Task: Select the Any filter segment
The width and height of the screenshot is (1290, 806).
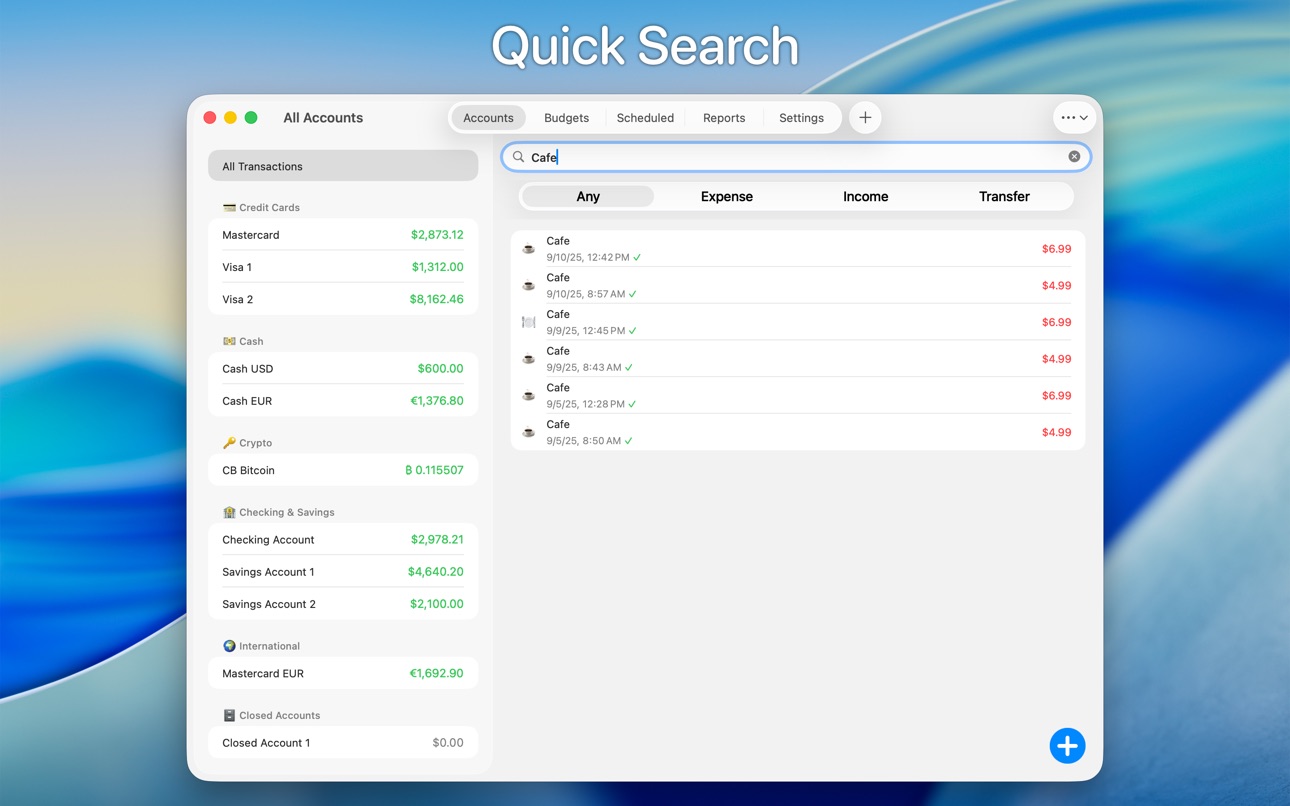Action: tap(588, 197)
